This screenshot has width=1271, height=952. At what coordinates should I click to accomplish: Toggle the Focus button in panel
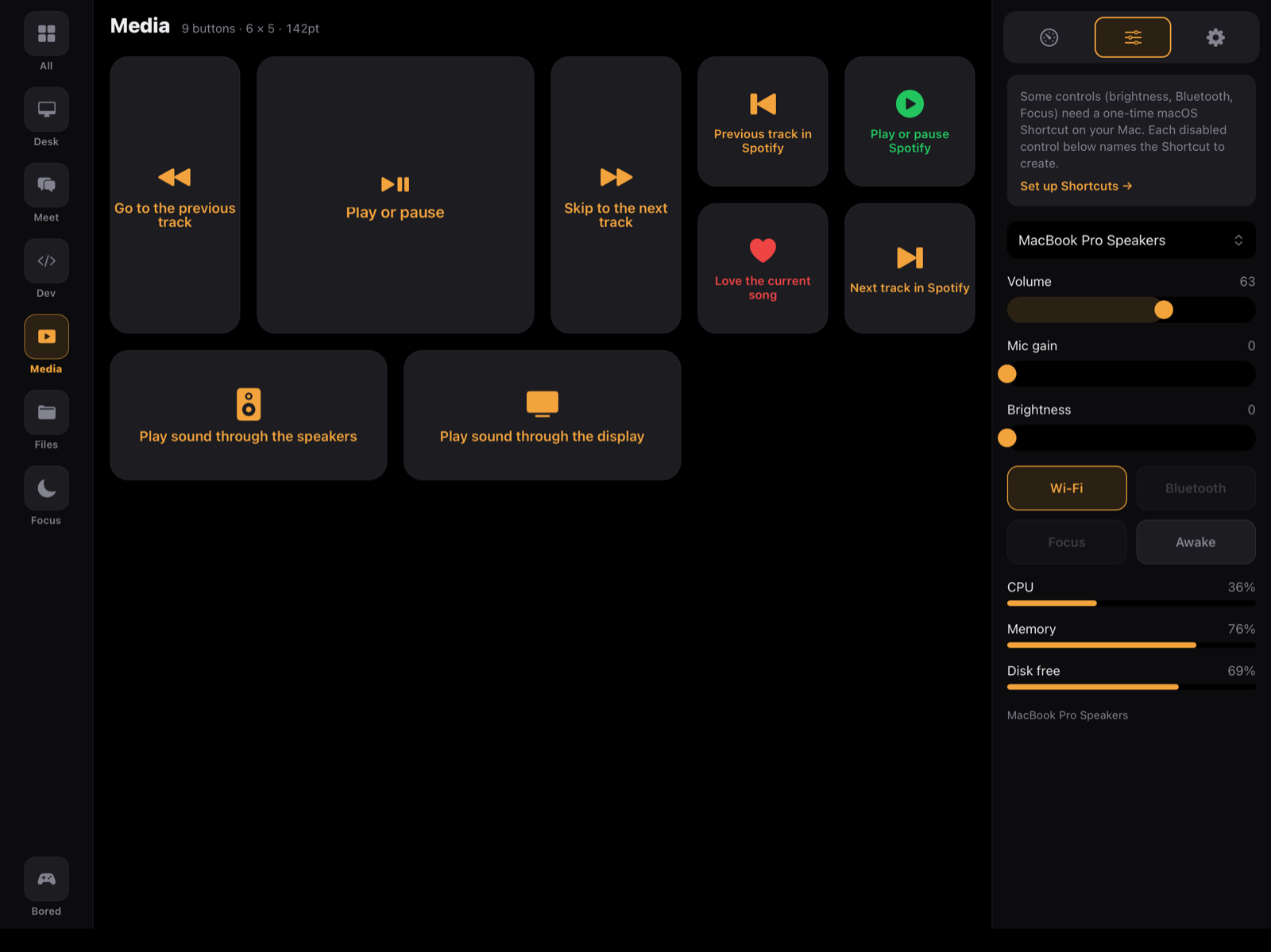pos(1067,542)
